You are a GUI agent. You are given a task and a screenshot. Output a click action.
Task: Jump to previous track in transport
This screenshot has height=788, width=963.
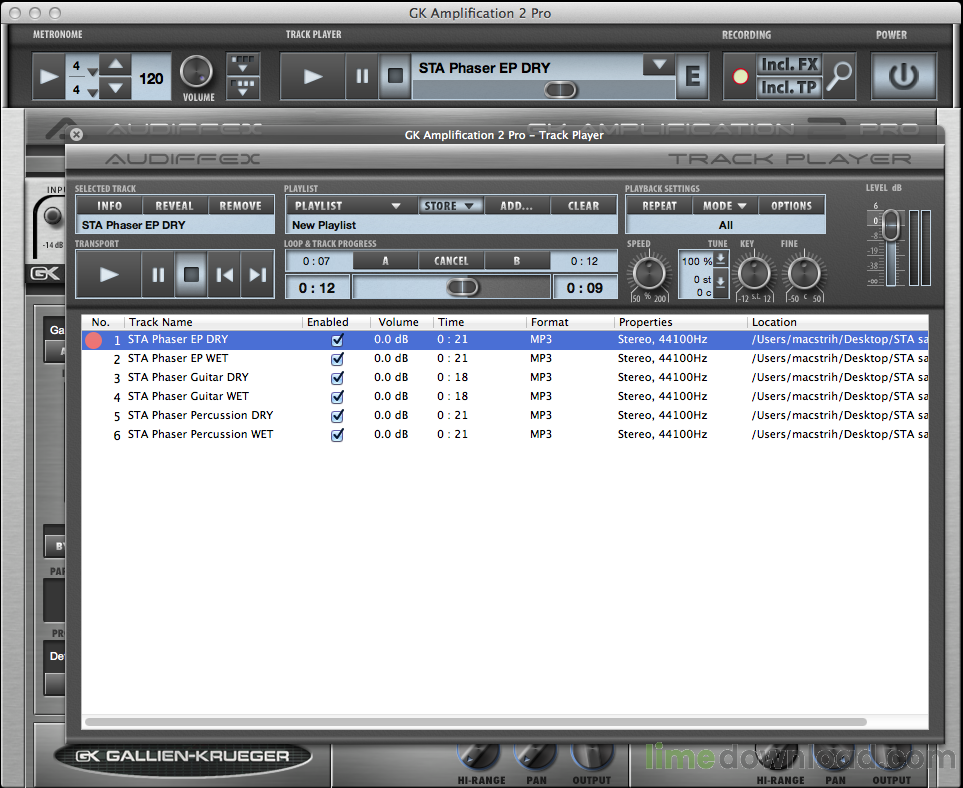coord(224,275)
